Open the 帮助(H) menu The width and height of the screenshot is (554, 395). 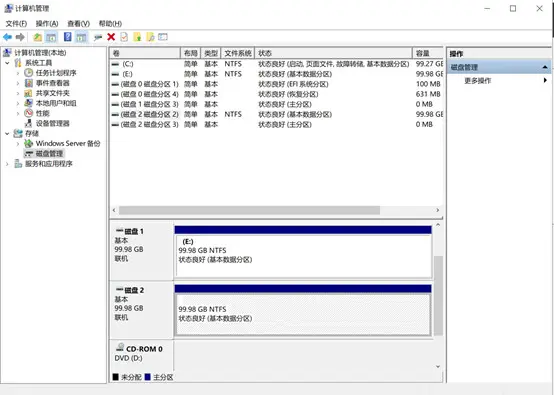pyautogui.click(x=110, y=24)
